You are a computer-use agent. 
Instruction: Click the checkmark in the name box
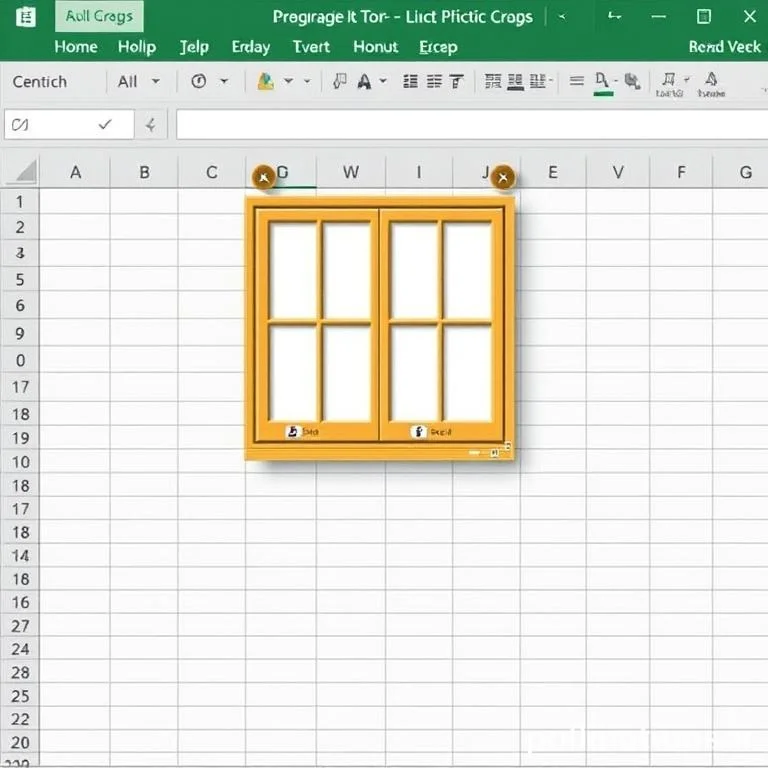tap(105, 124)
